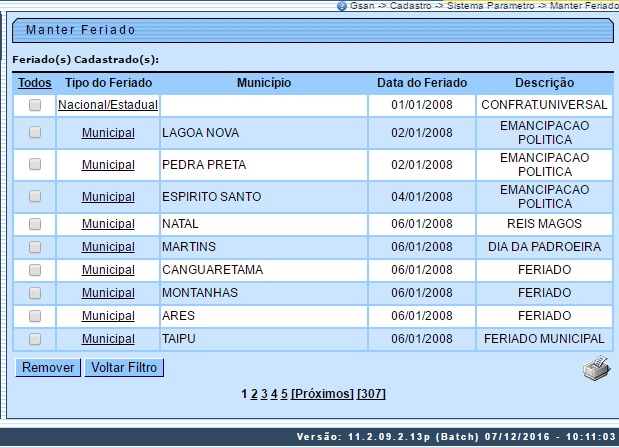Tick the LAGOA NOVA row checkbox
Viewport: 619px width, 448px height.
[35, 132]
